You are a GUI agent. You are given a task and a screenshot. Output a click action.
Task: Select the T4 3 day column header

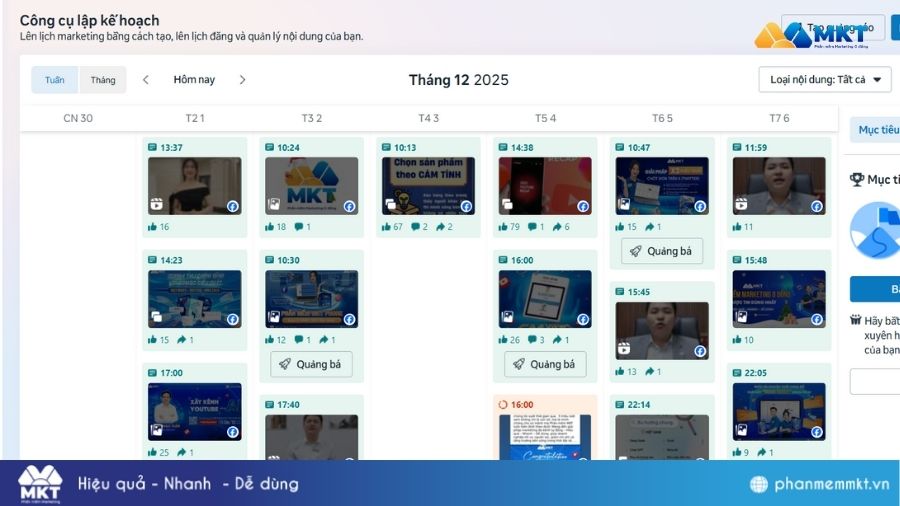click(x=428, y=118)
